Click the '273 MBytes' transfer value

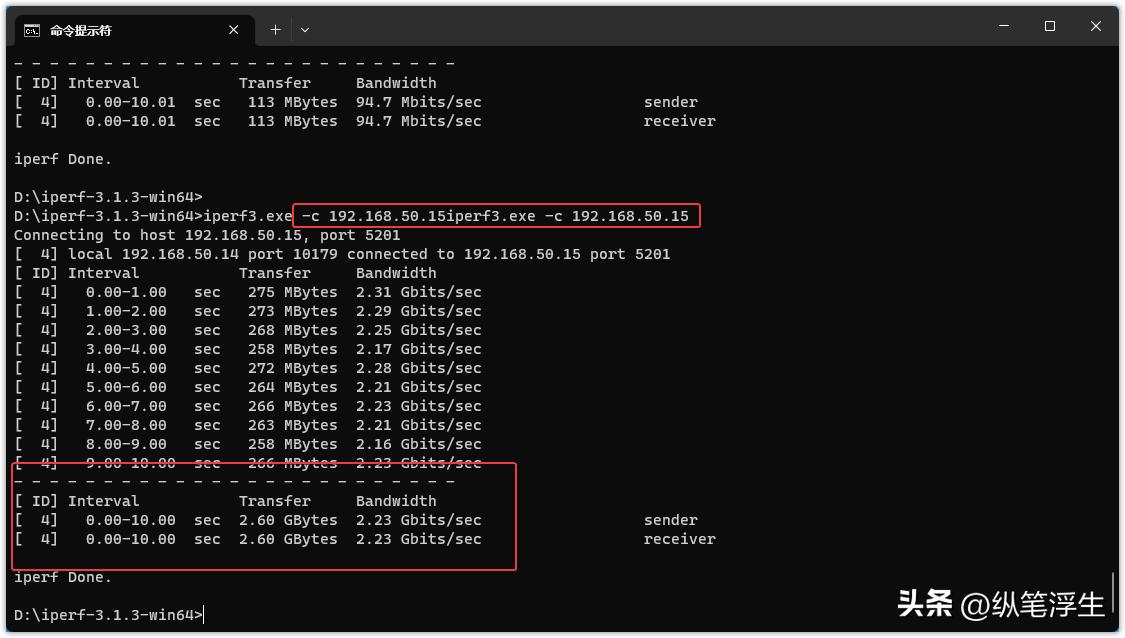(x=293, y=311)
